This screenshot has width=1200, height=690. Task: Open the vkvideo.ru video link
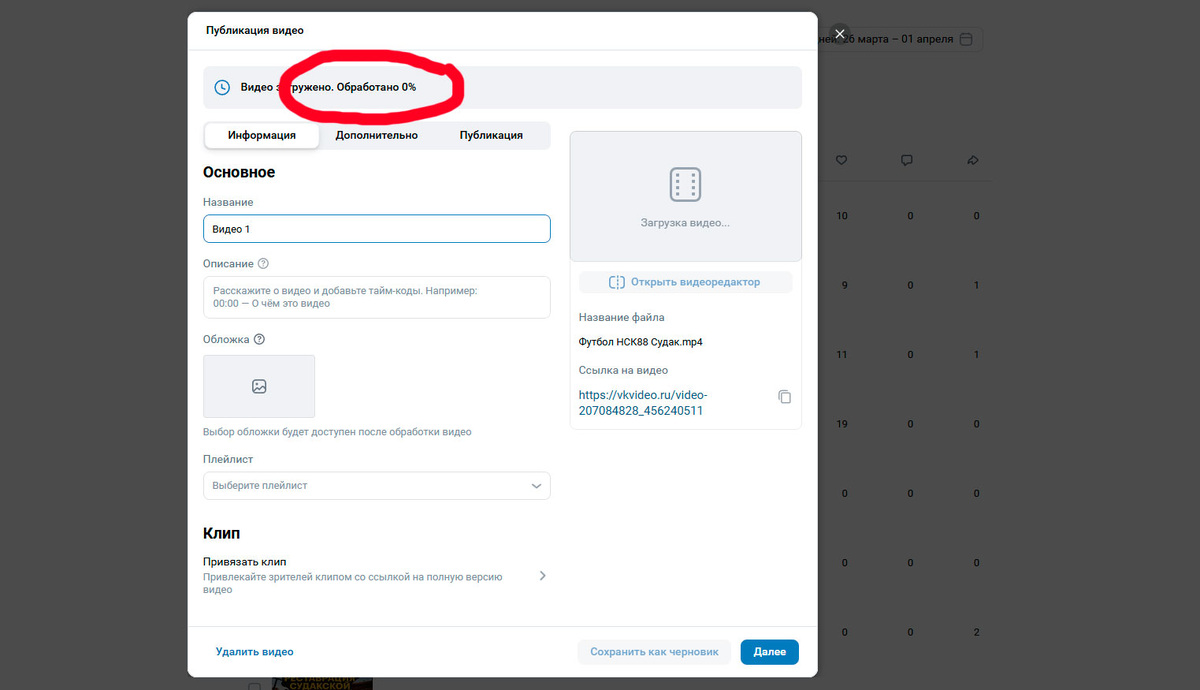[x=643, y=403]
